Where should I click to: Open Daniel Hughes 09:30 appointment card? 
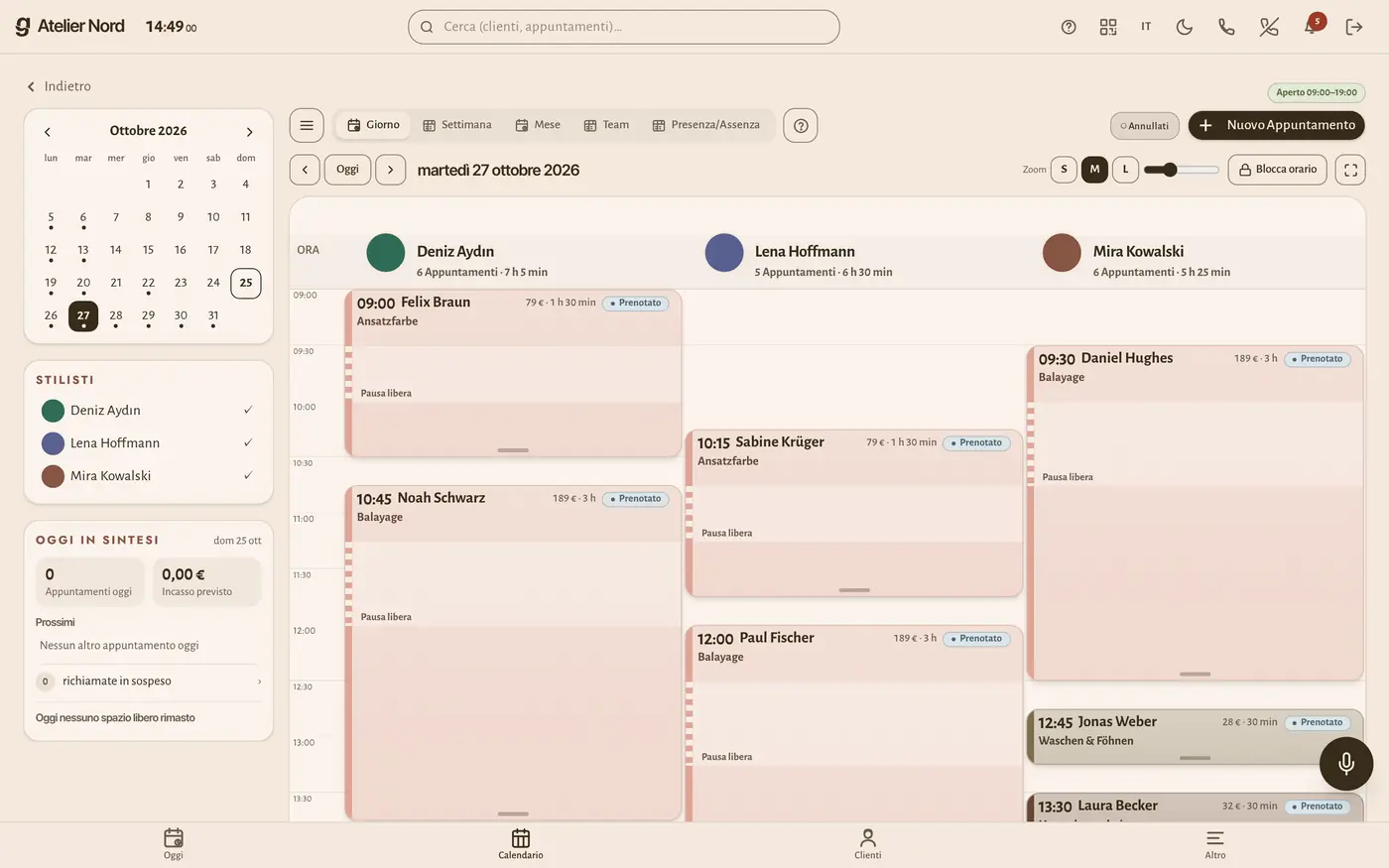click(1195, 514)
